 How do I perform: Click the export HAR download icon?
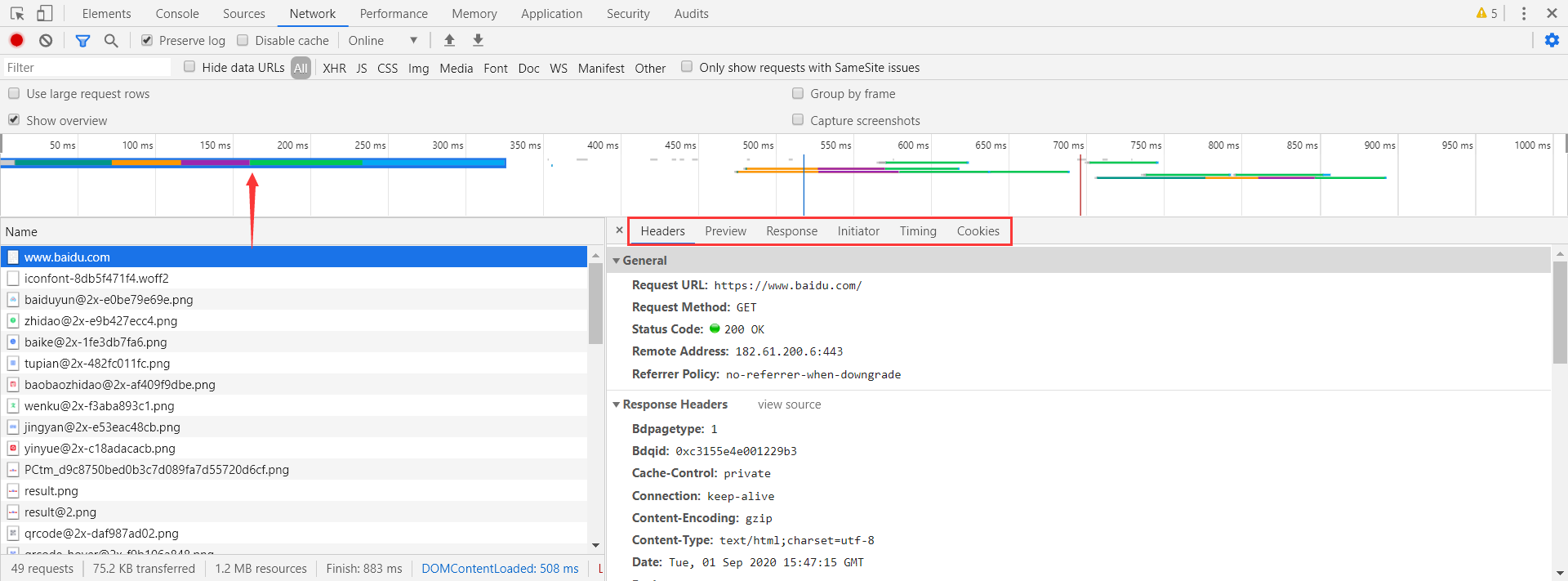479,40
